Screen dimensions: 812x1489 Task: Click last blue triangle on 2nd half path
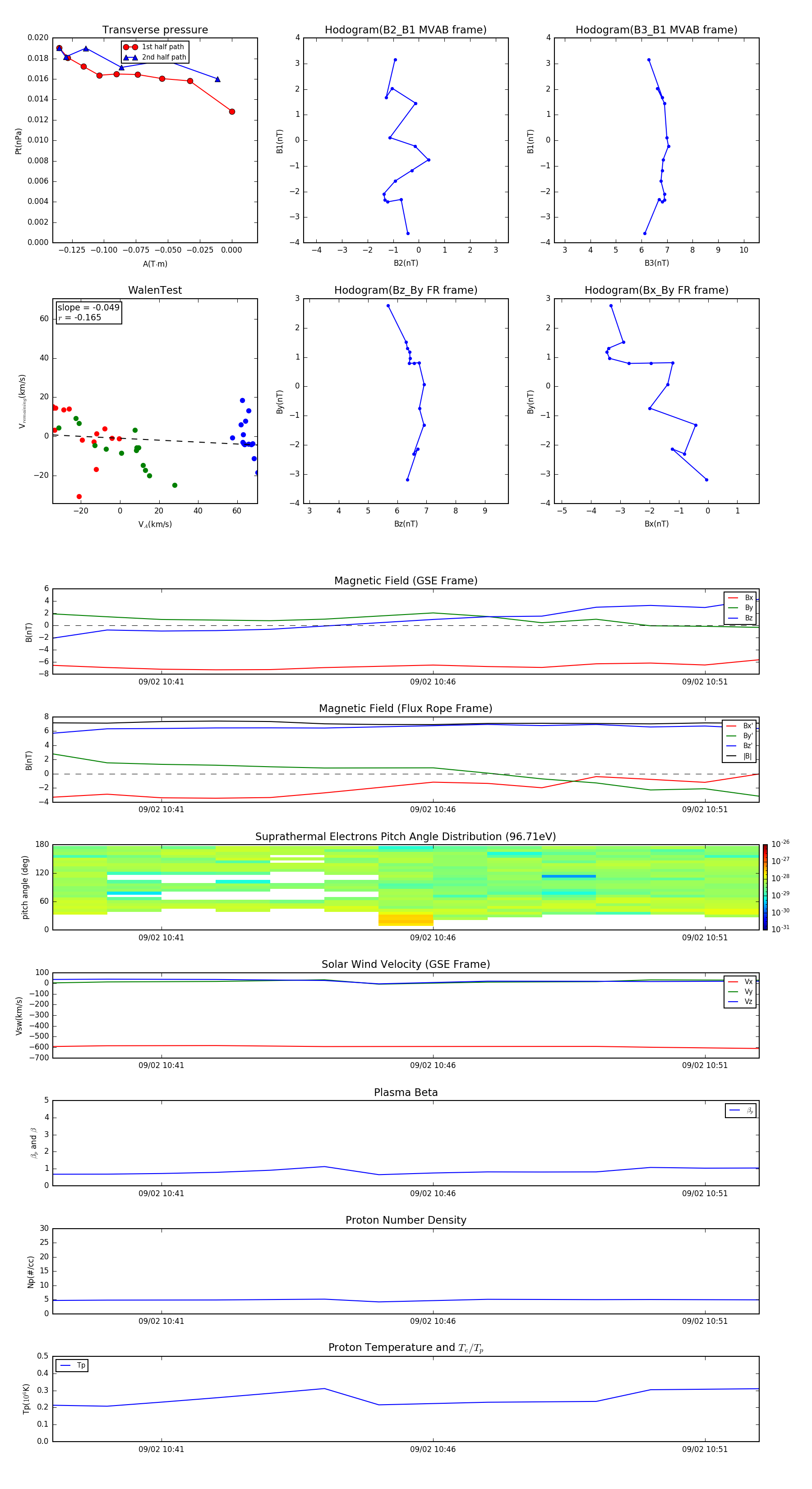(x=217, y=79)
